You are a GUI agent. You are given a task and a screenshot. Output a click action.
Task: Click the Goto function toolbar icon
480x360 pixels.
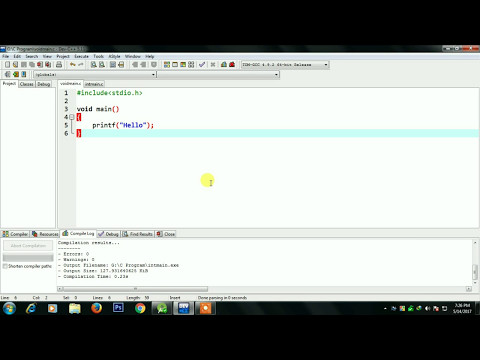(x=113, y=65)
